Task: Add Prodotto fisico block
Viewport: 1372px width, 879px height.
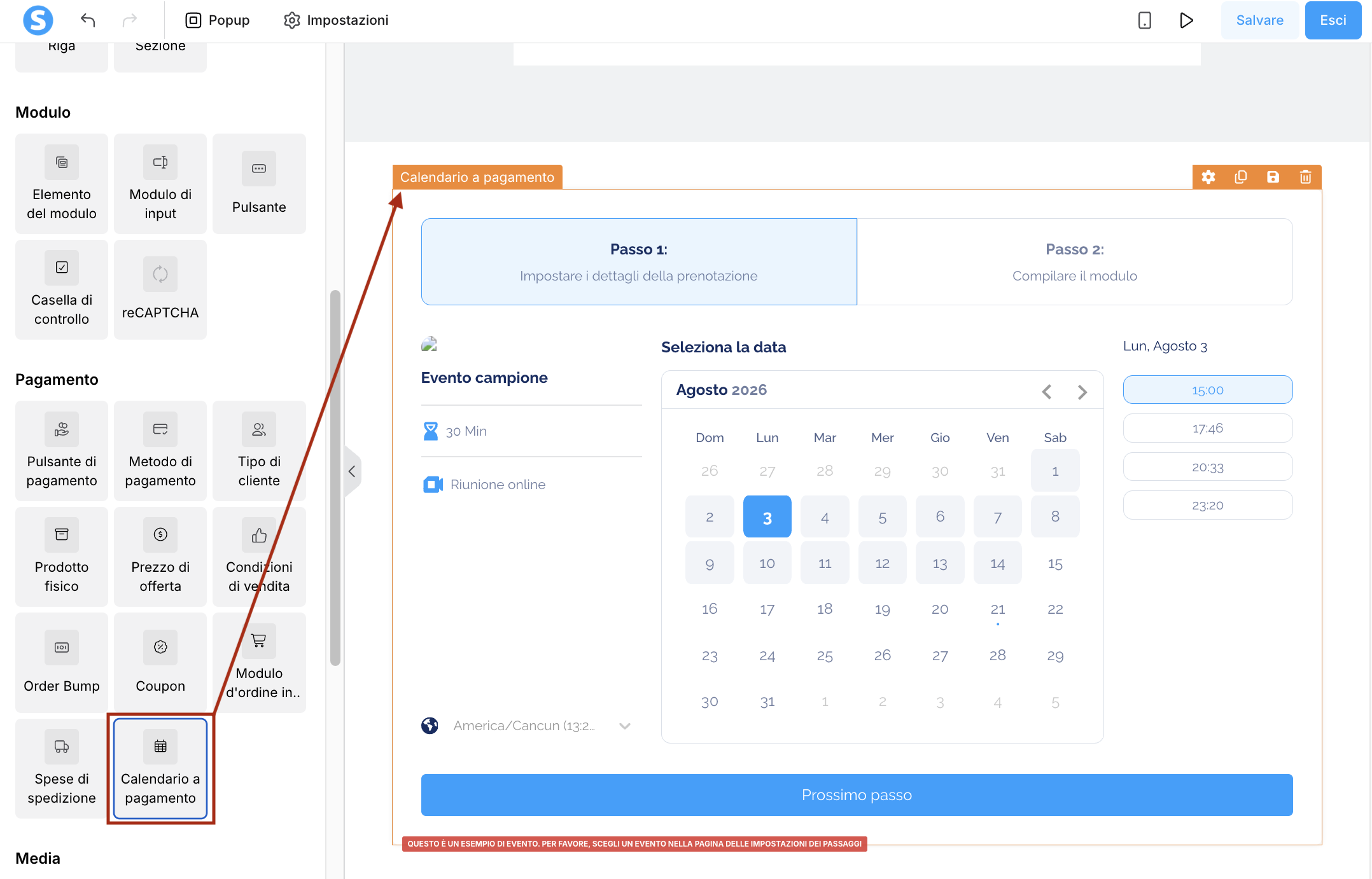Action: pos(62,557)
